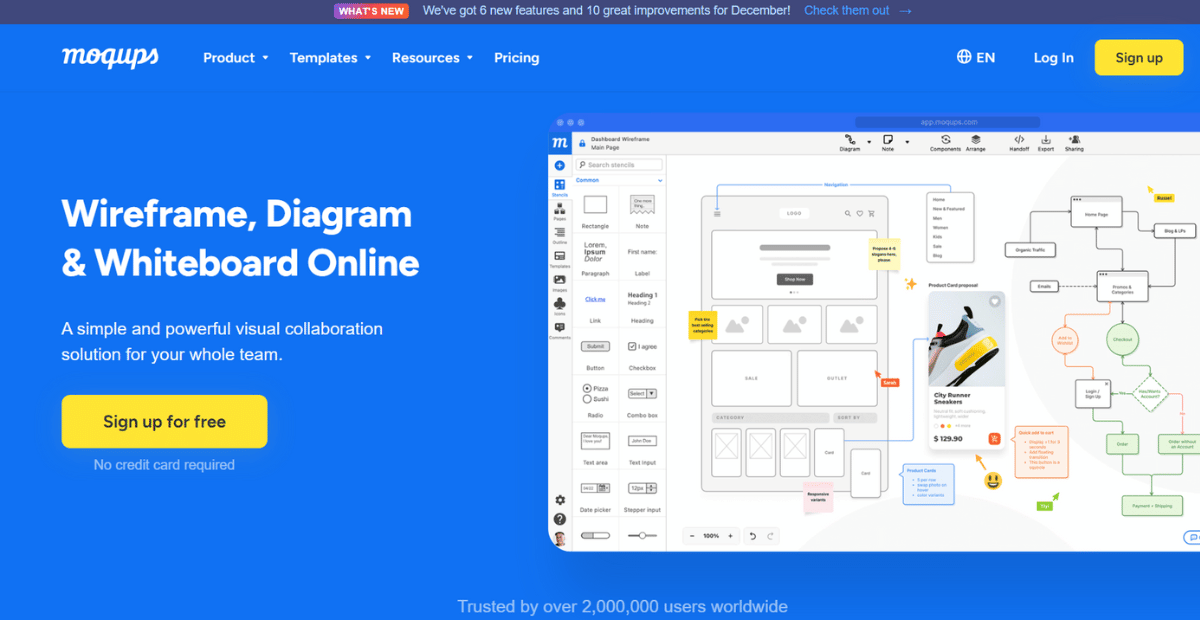Viewport: 1200px width, 620px height.
Task: Expand the Note tool dropdown arrow
Action: (x=907, y=142)
